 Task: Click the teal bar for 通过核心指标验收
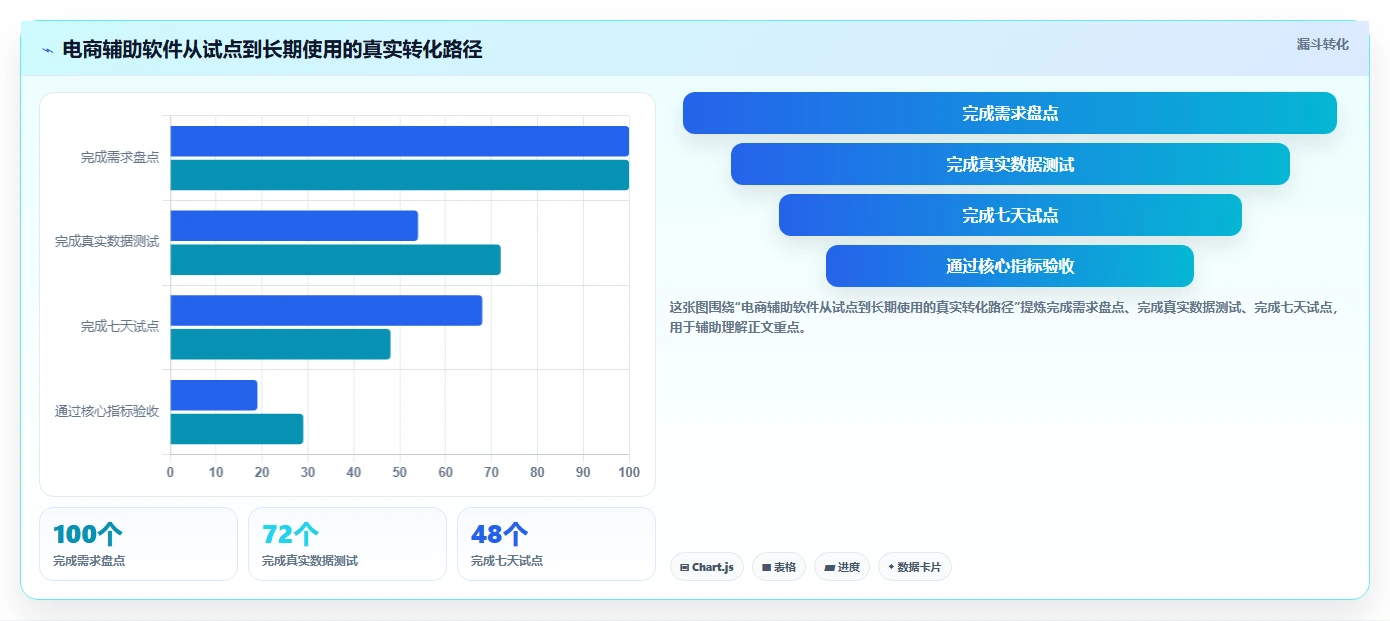(236, 429)
